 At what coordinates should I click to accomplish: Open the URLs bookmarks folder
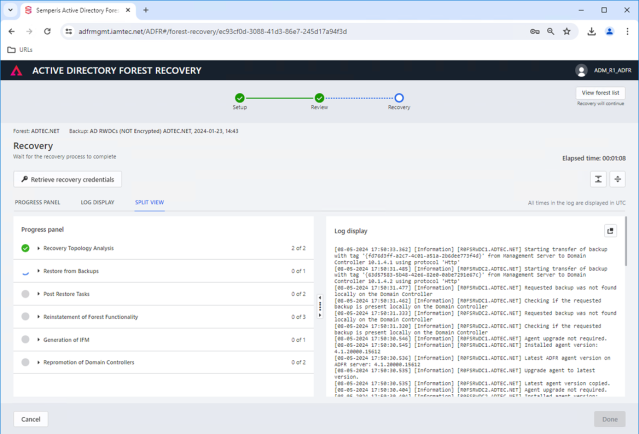(20, 50)
